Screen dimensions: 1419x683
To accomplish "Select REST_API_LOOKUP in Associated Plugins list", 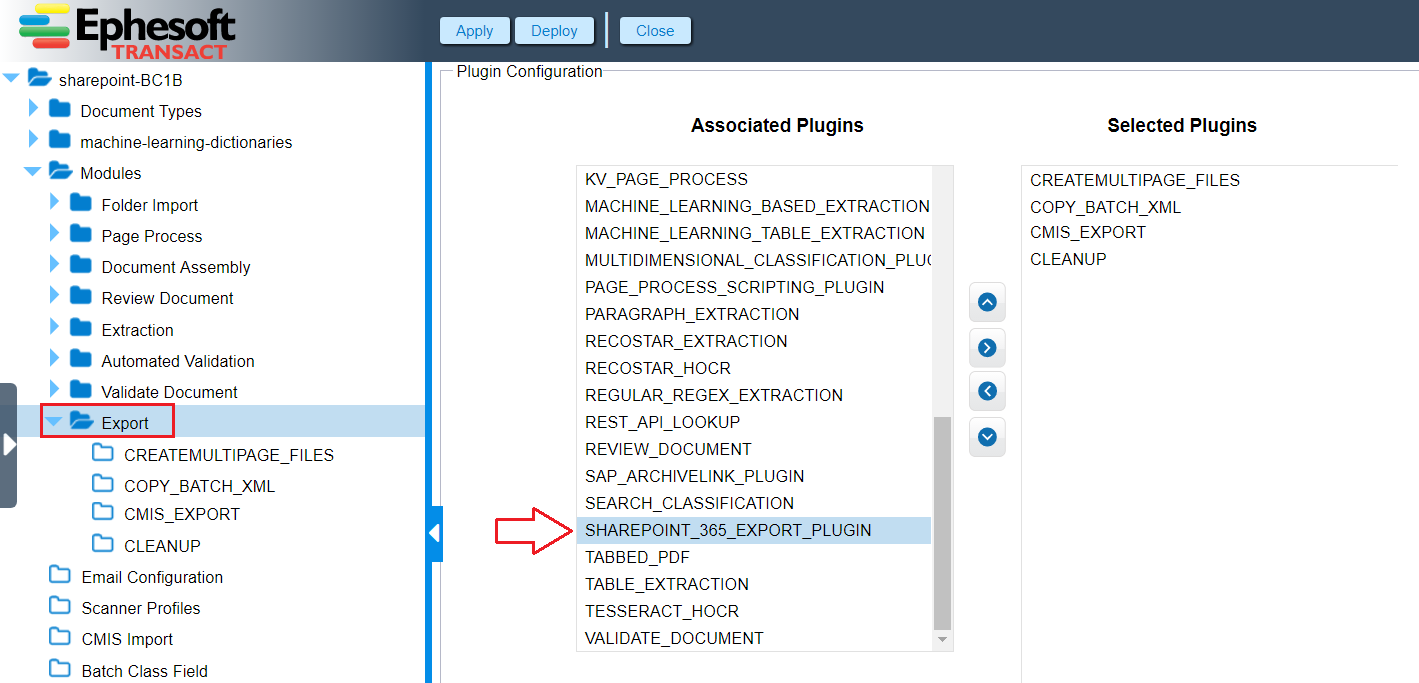I will pyautogui.click(x=754, y=422).
